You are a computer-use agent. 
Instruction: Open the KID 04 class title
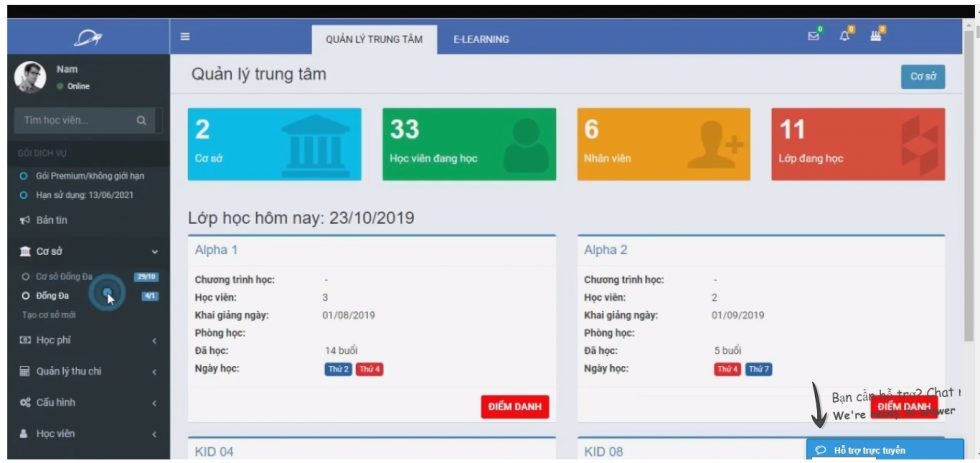point(214,451)
